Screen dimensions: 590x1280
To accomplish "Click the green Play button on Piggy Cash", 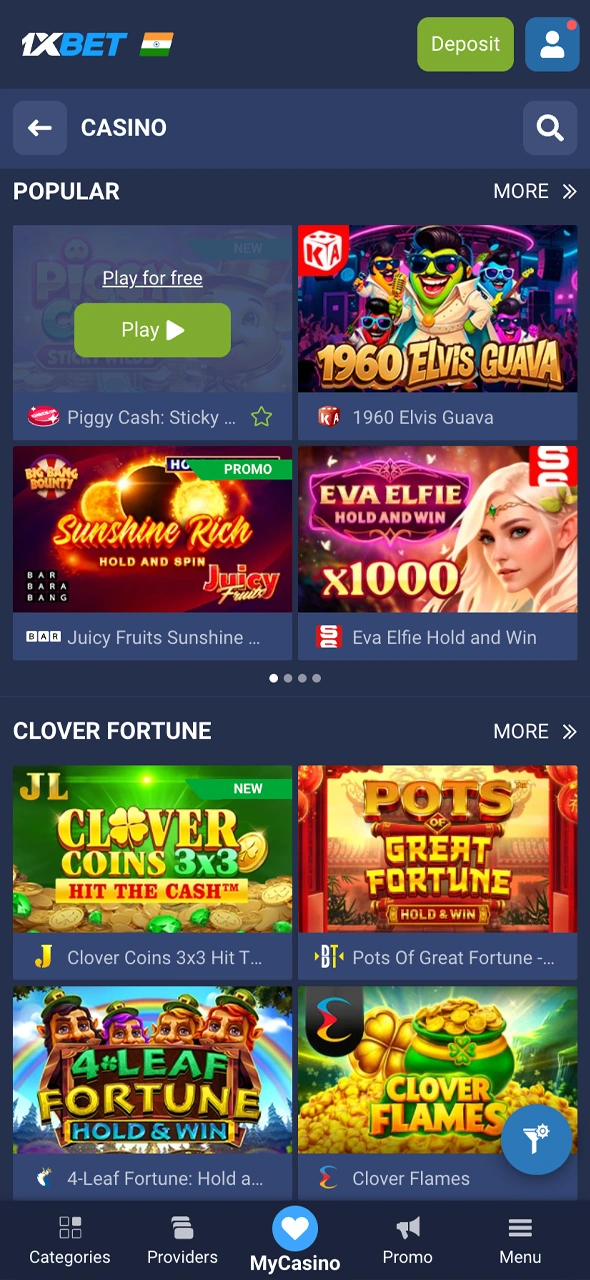I will click(152, 330).
